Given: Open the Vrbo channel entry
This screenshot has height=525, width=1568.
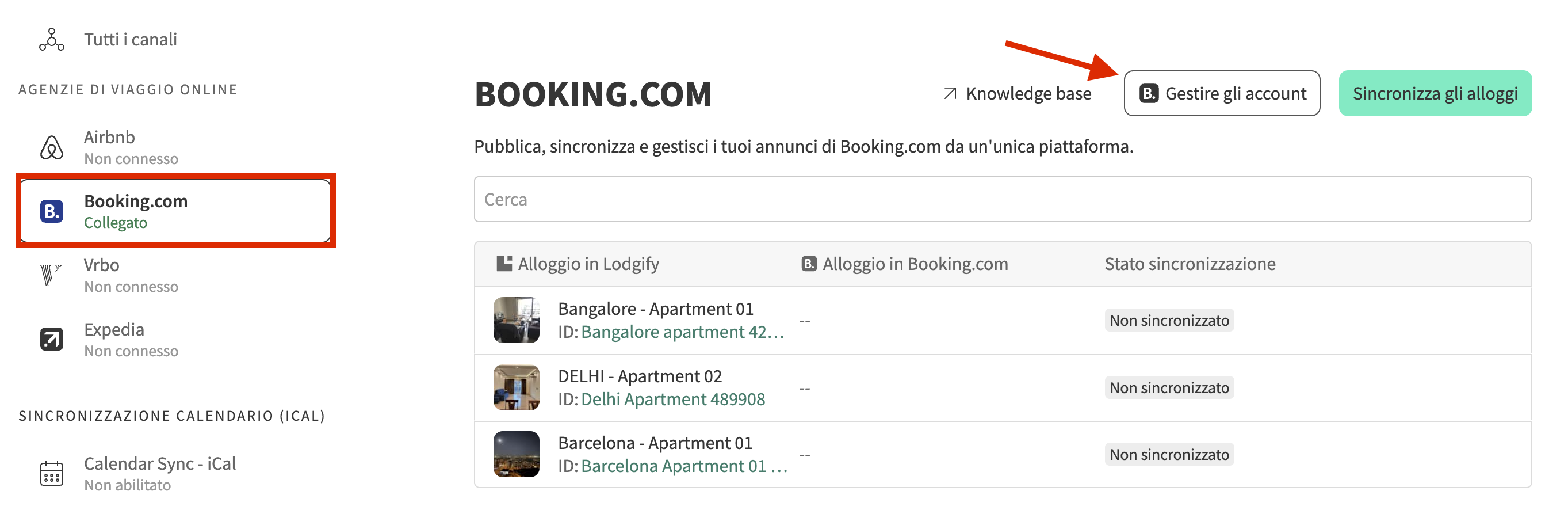Looking at the screenshot, I should [131, 275].
